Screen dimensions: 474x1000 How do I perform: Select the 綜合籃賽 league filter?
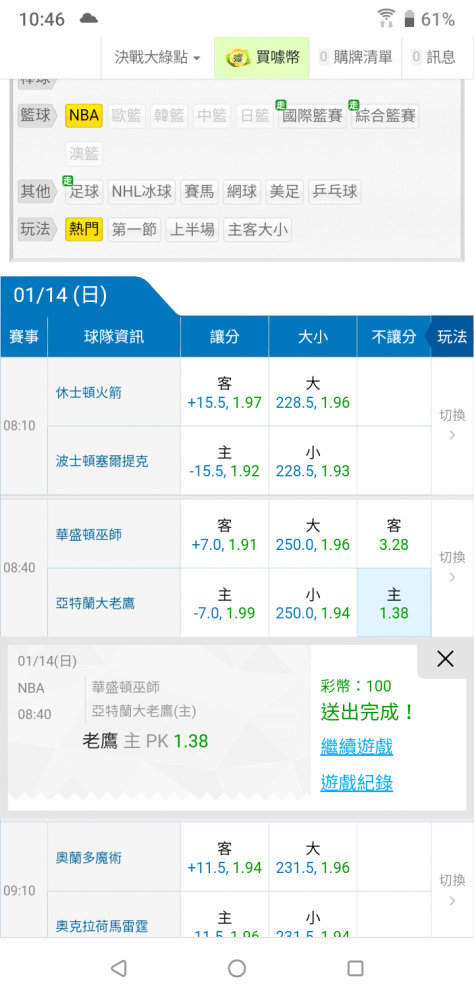385,115
